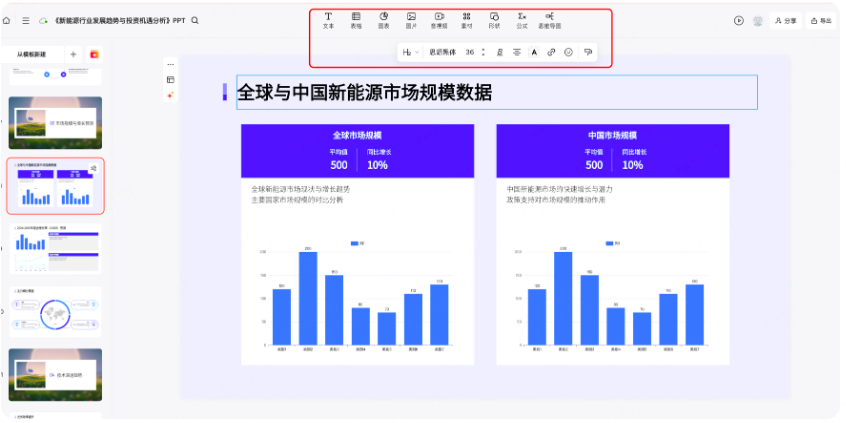Screen dimensions: 846x423
Task: Click the Share (分享) button
Action: tap(786, 21)
